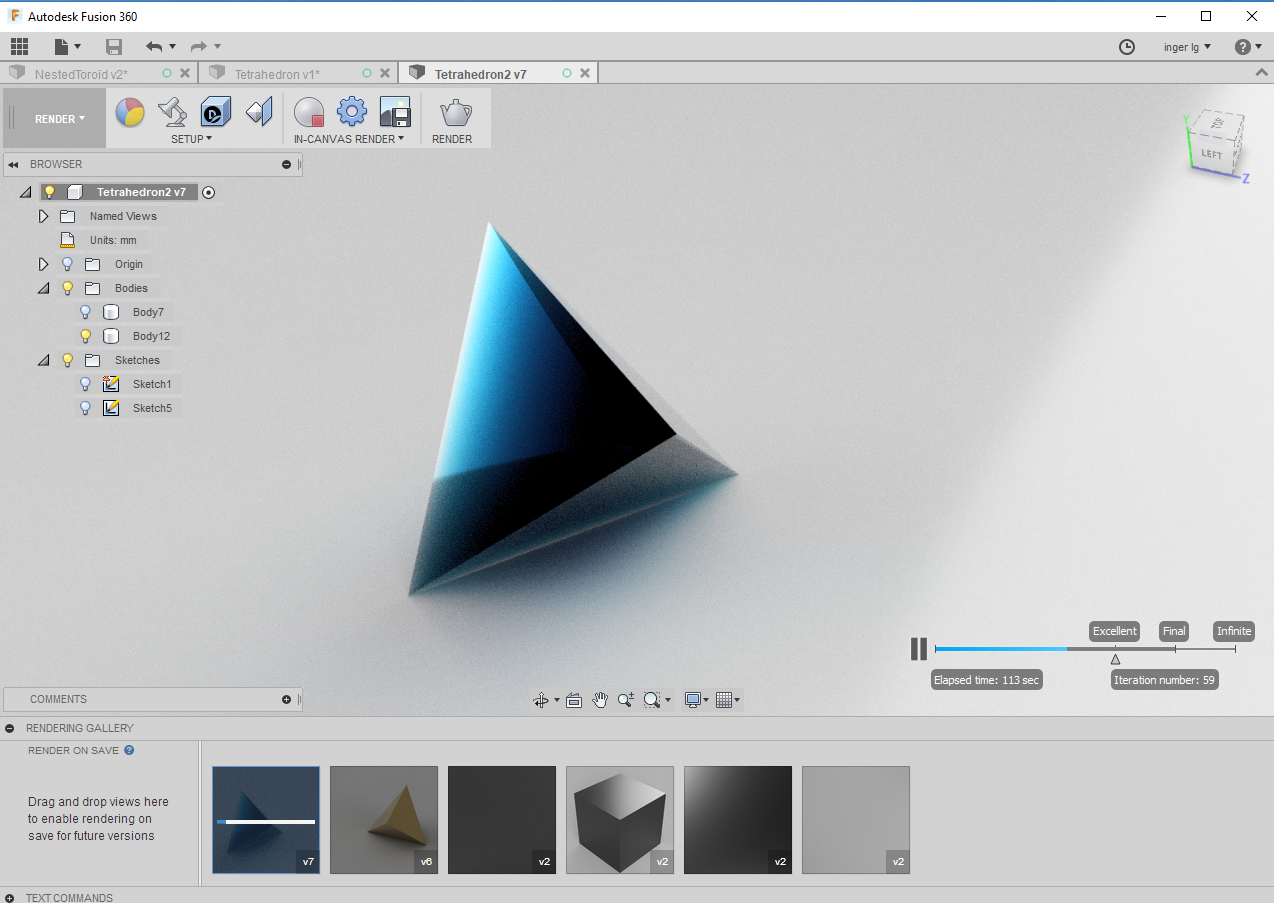This screenshot has height=903, width=1274.
Task: Open Grid and Snaps icon
Action: [725, 700]
